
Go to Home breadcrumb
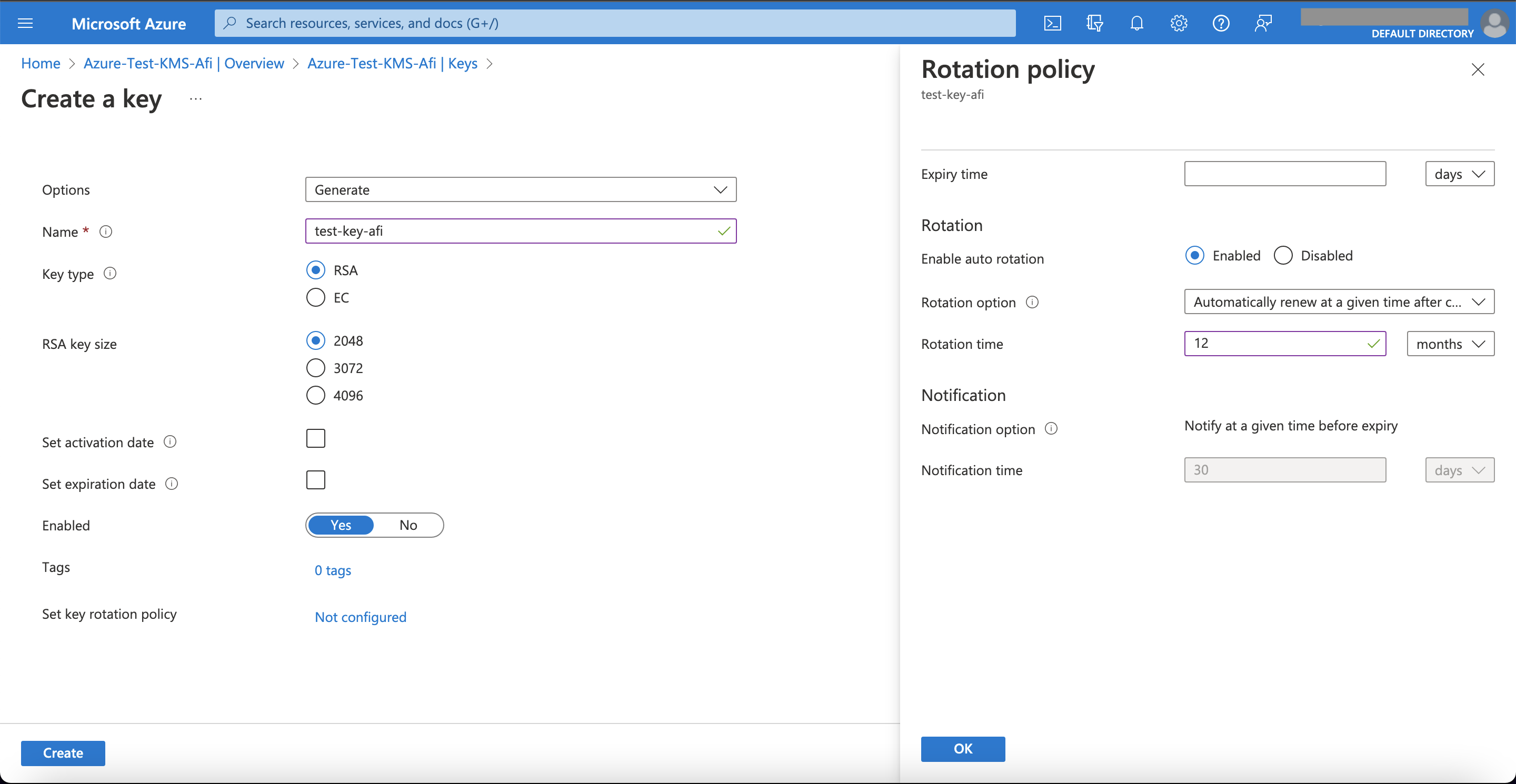(41, 64)
